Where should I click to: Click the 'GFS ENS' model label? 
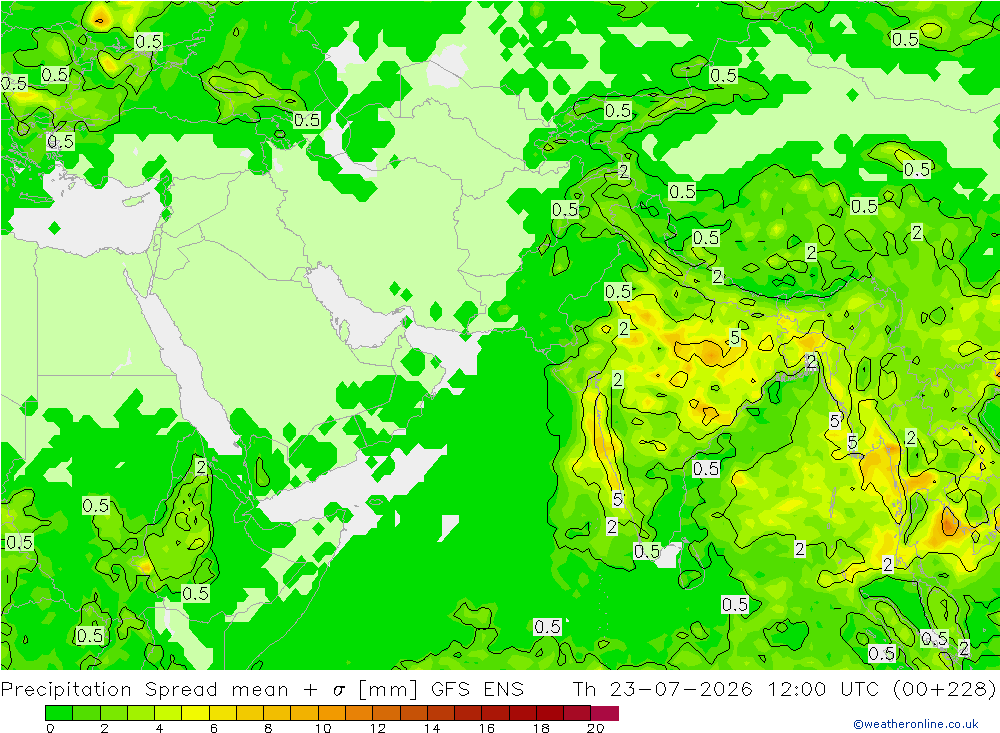point(477,690)
